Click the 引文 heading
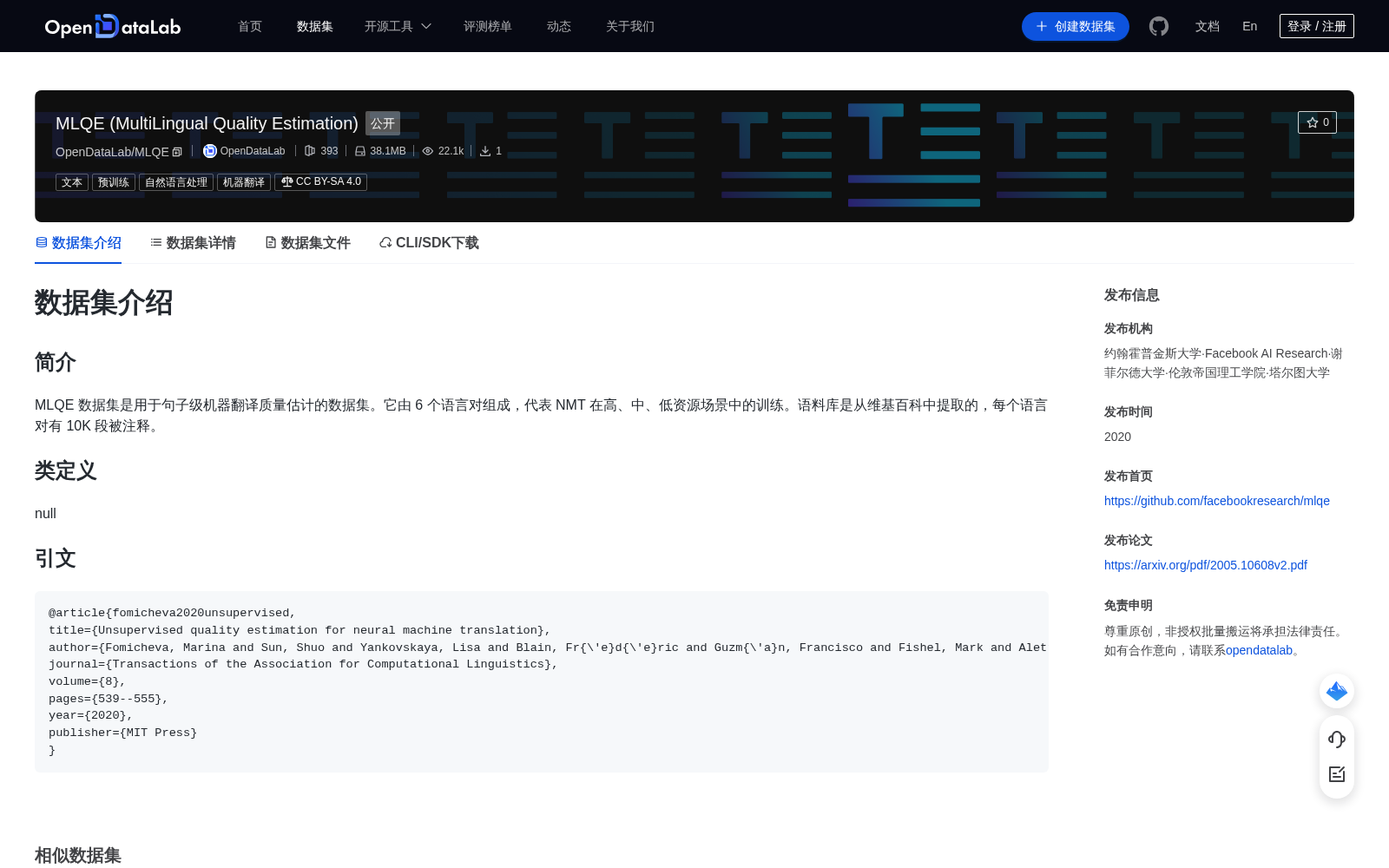Viewport: 1389px width, 868px height. tap(56, 558)
